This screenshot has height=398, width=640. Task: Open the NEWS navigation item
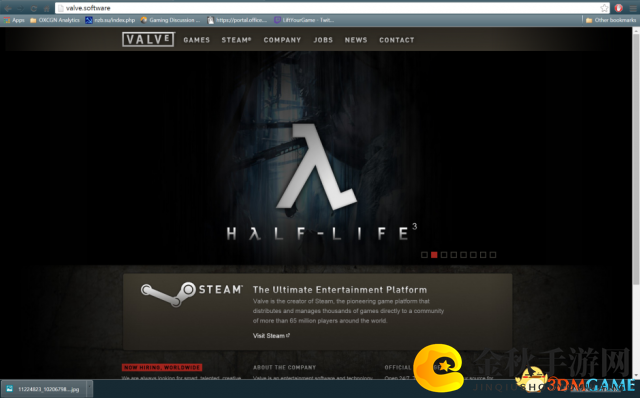(x=356, y=40)
